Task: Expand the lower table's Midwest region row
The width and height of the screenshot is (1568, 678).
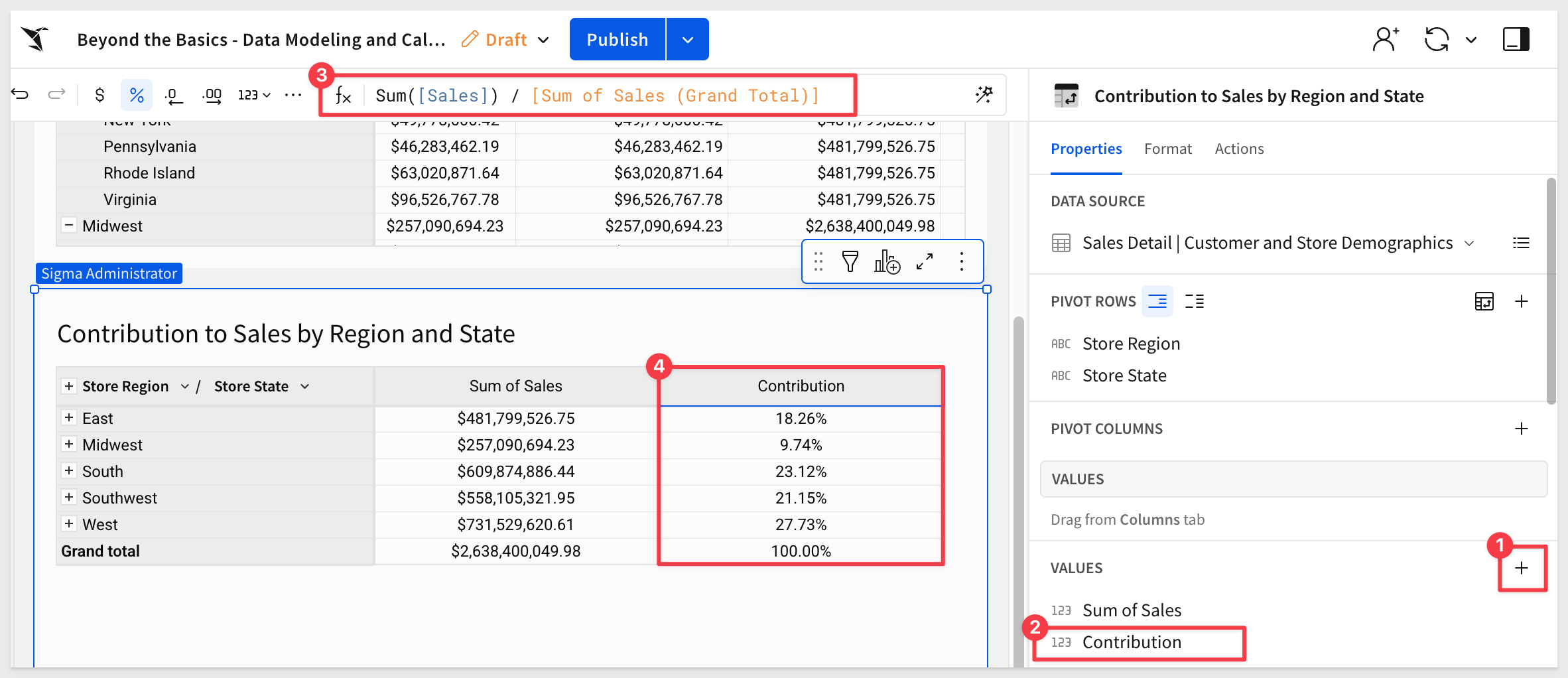Action: pyautogui.click(x=69, y=444)
